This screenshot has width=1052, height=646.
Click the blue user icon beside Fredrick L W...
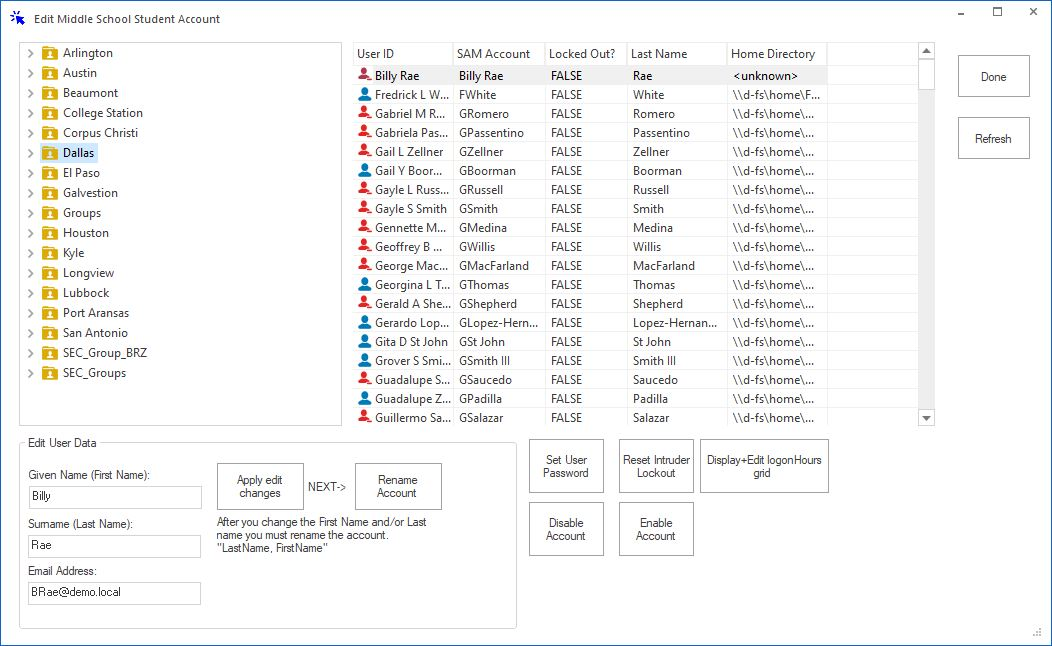click(364, 95)
